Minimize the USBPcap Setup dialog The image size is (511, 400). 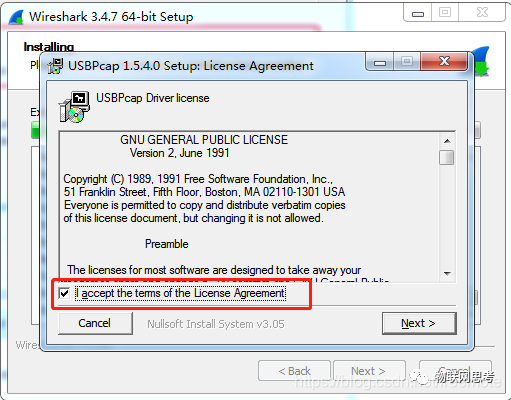pos(380,62)
